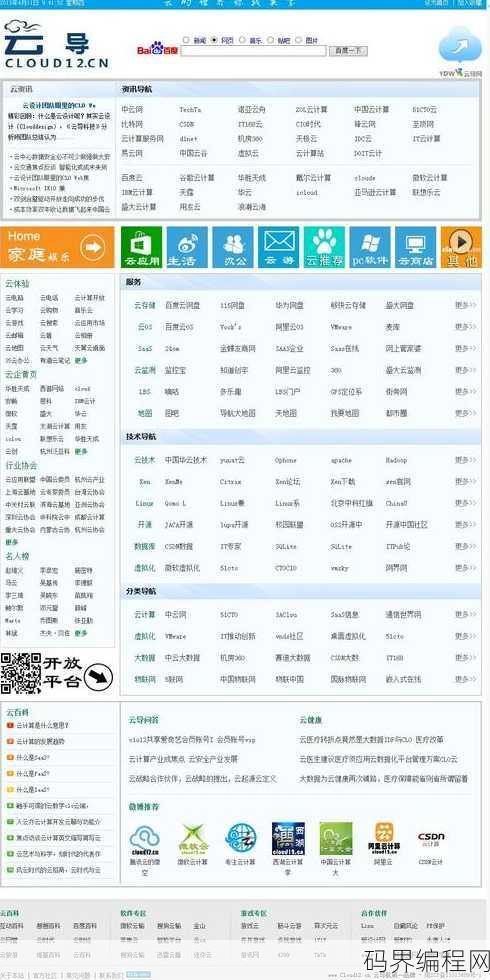Screen dimensions: 490x980
Task: Expand 更多 in the 云存储 row
Action: pyautogui.click(x=465, y=306)
